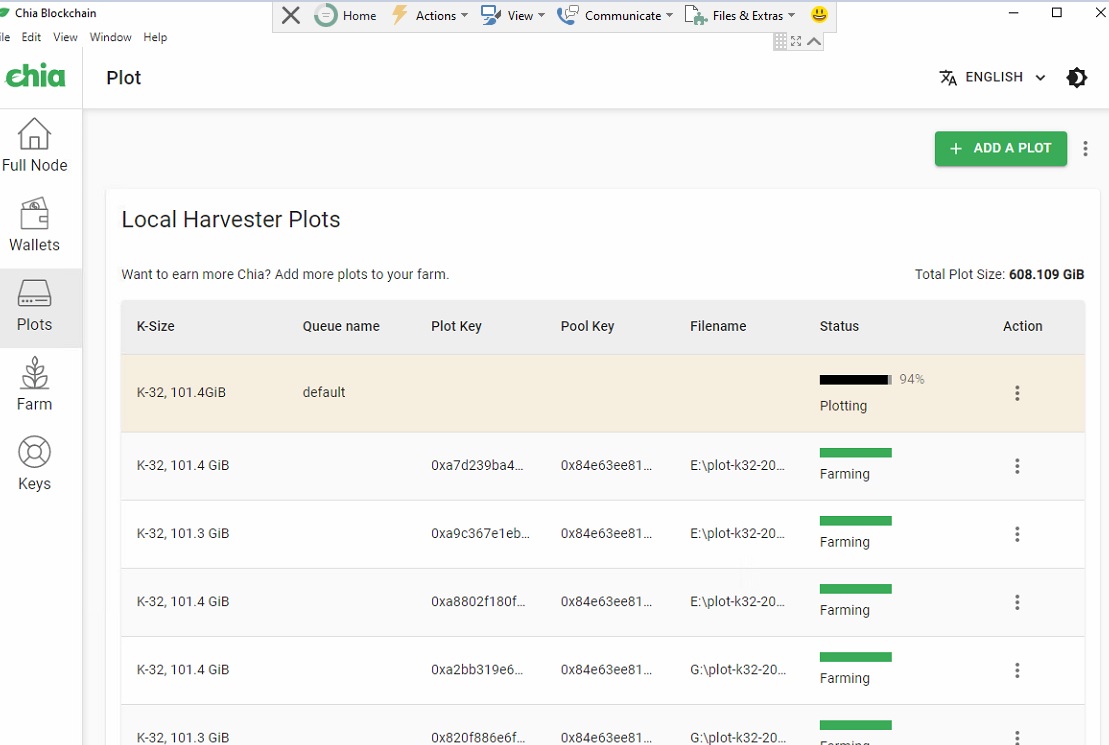Click pool key in 0xa8802f180f row
Screen dimensions: 1109x745
(606, 601)
